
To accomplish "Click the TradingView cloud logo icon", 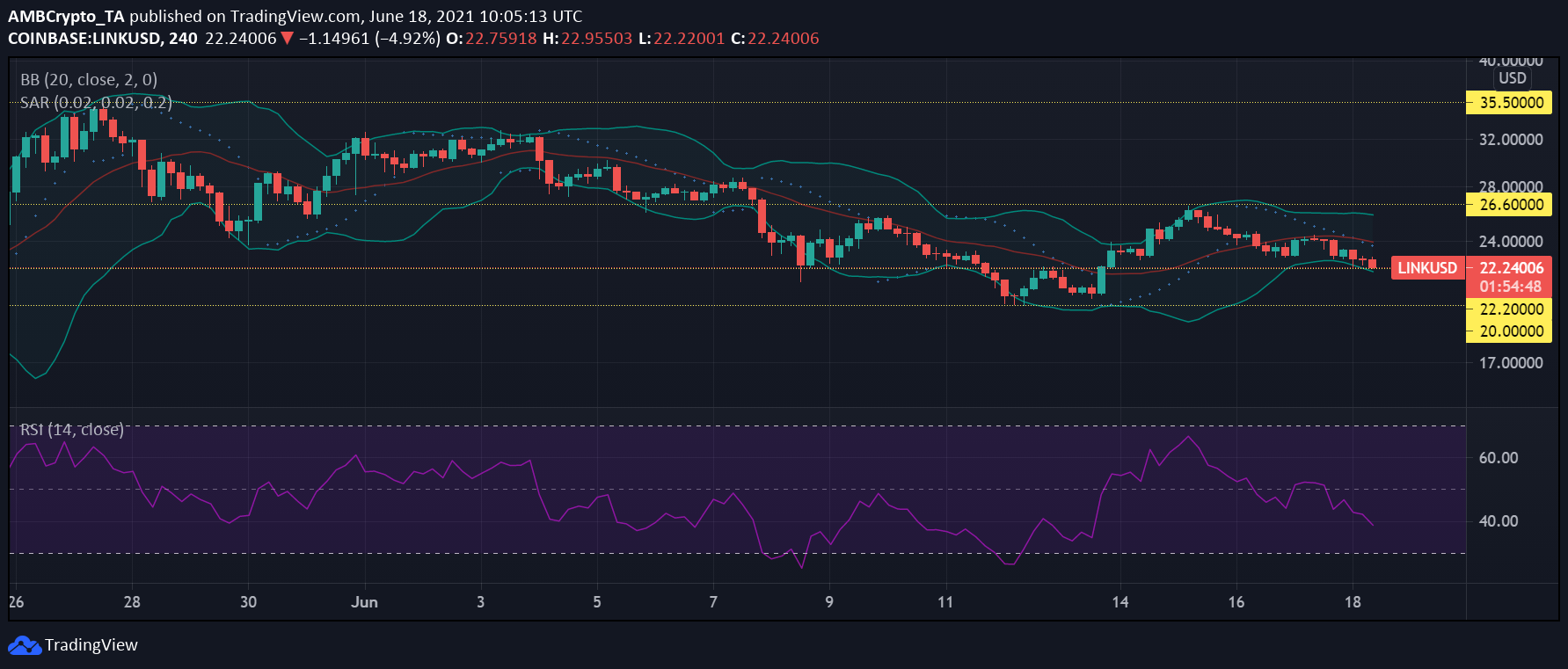I will (25, 646).
